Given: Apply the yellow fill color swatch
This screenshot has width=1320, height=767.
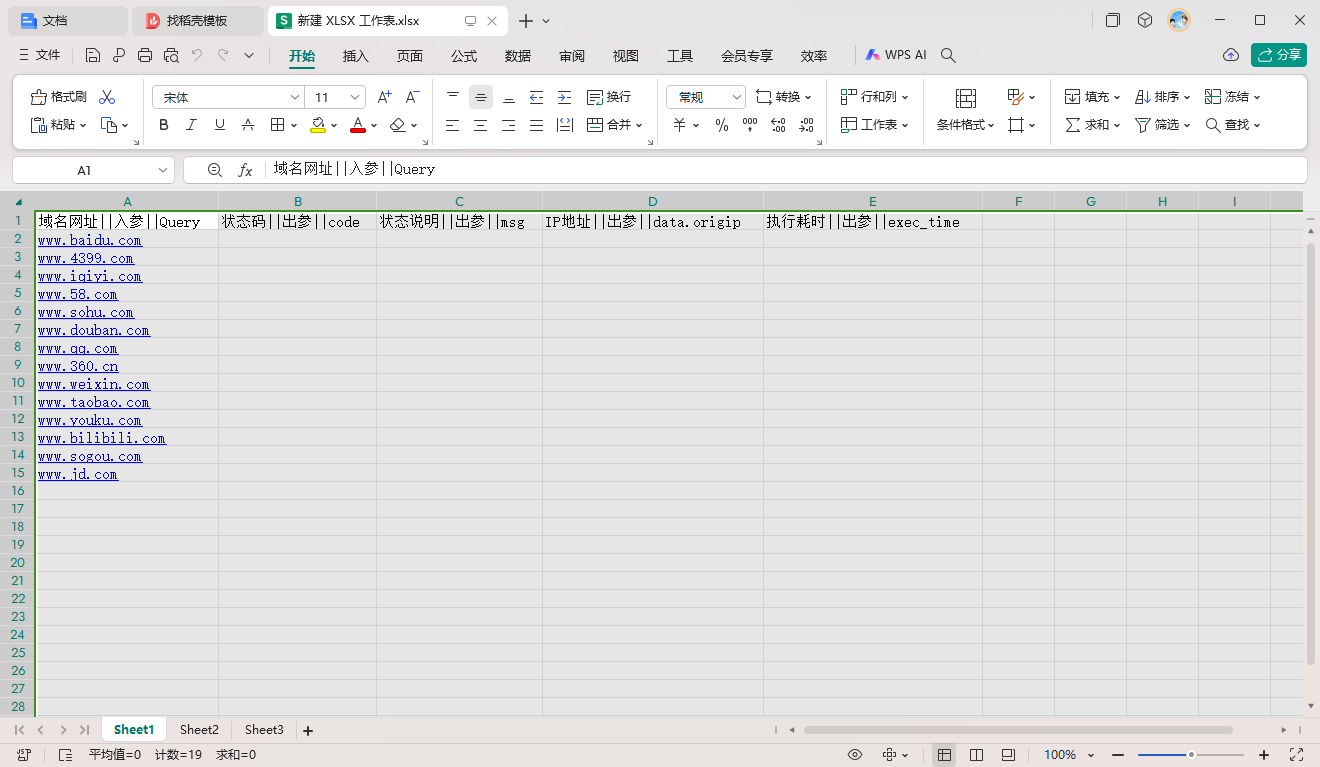Looking at the screenshot, I should coord(318,125).
